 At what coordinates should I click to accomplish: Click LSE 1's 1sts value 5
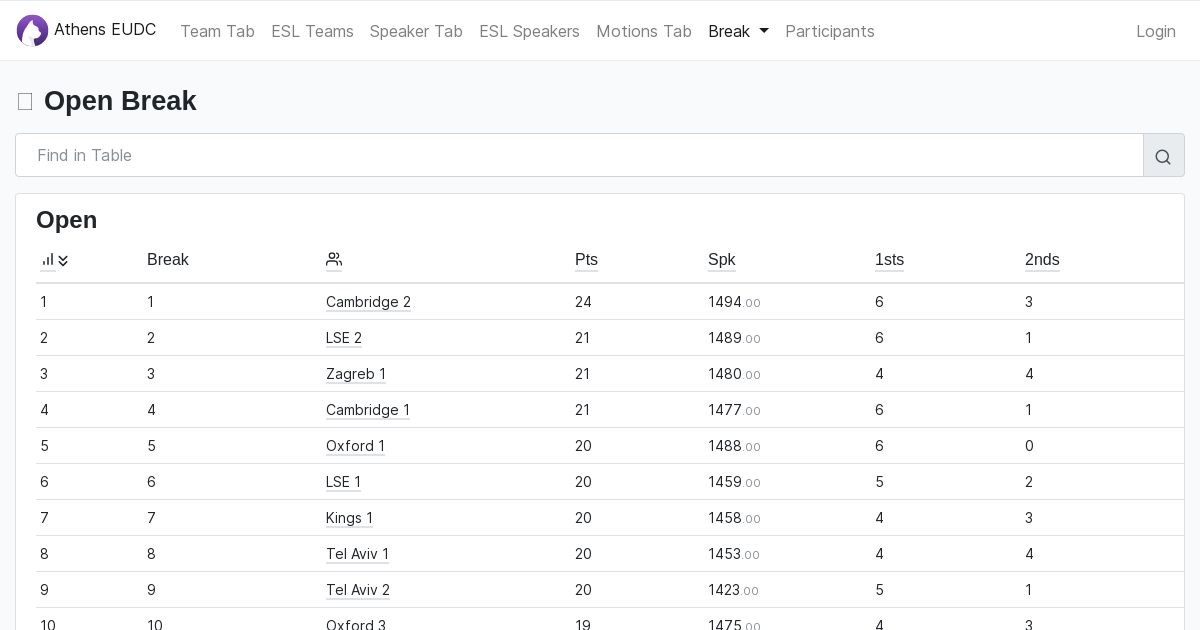[879, 482]
